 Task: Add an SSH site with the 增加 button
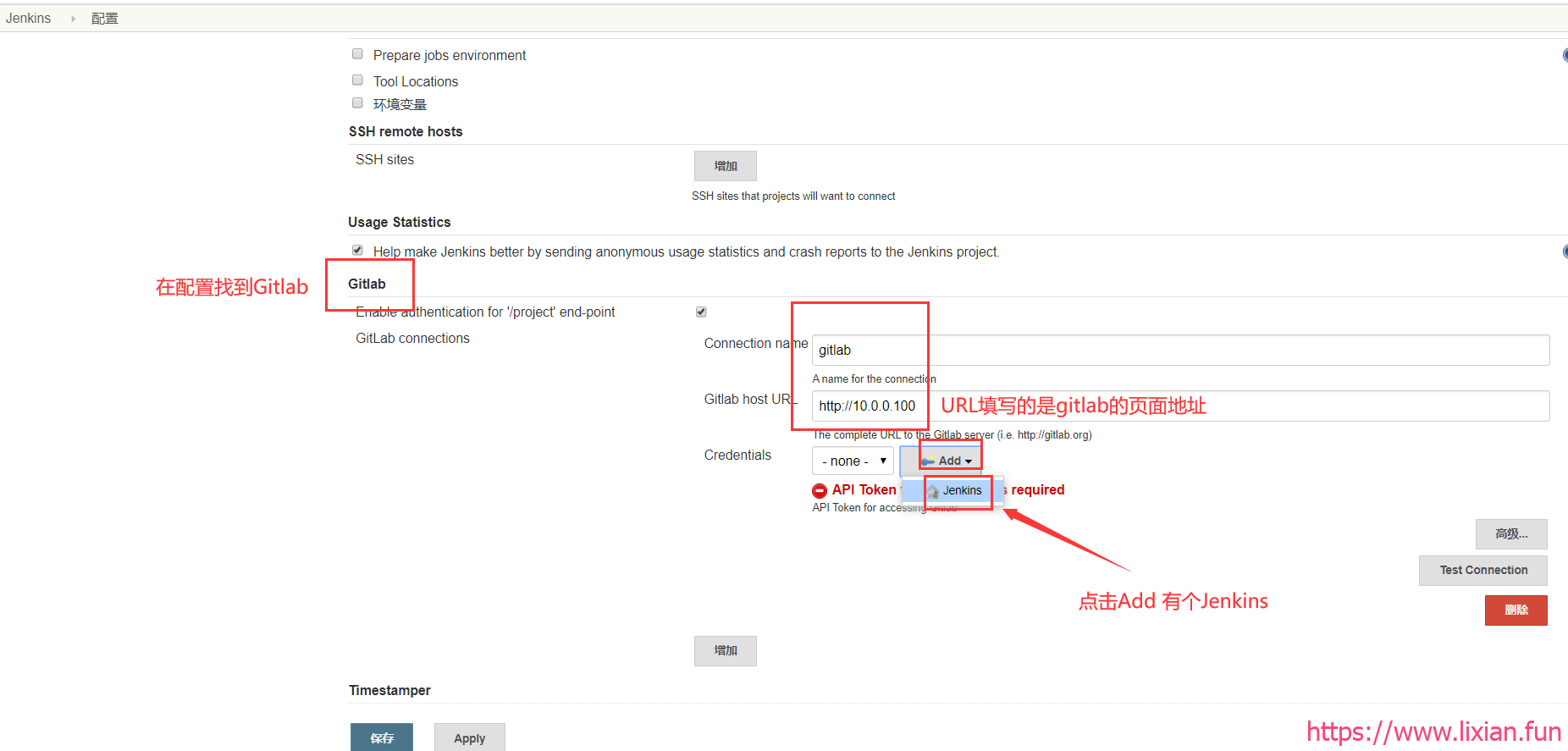726,166
